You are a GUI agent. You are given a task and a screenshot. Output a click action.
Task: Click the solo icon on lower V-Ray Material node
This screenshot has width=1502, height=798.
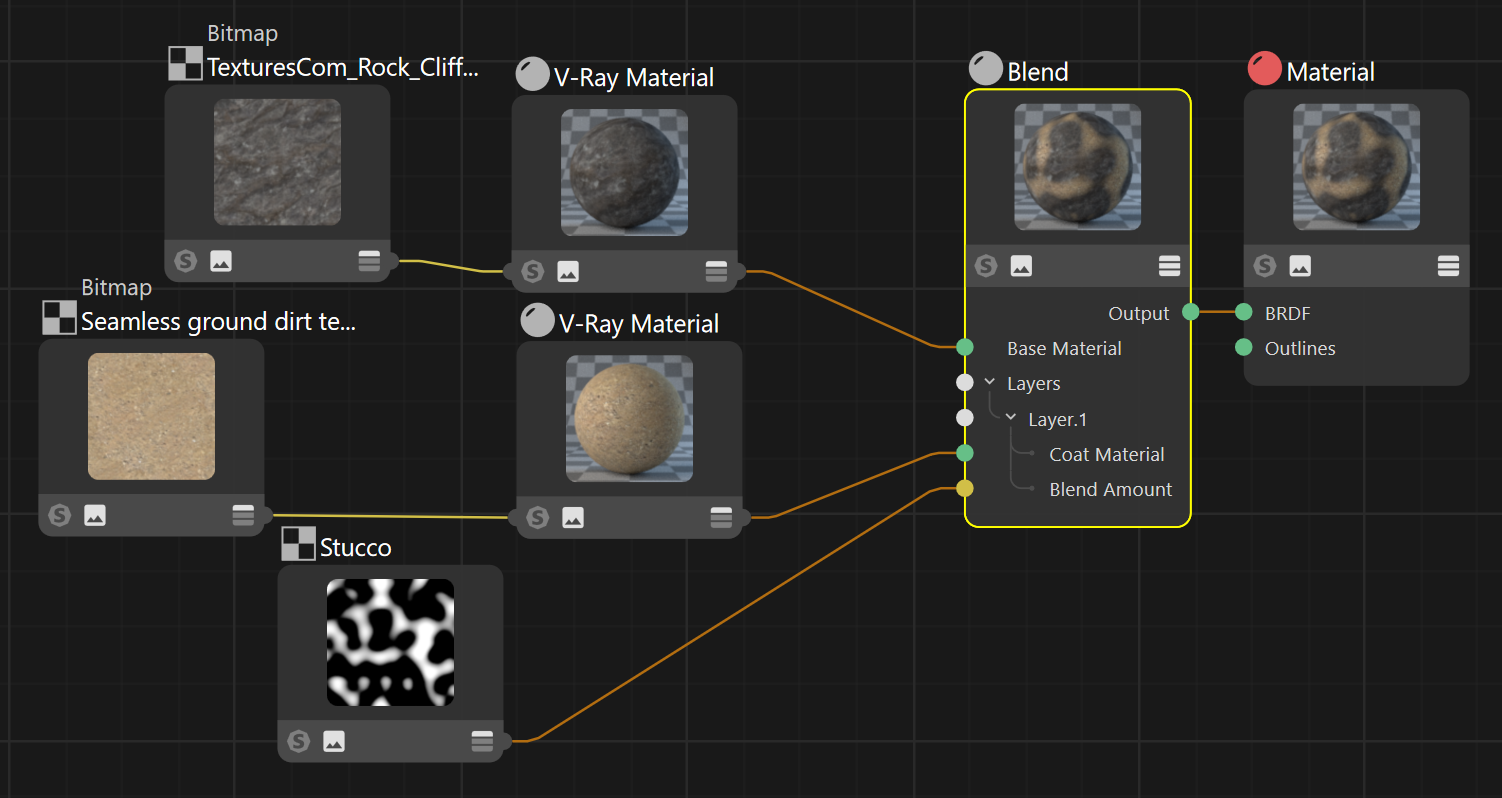tap(538, 517)
